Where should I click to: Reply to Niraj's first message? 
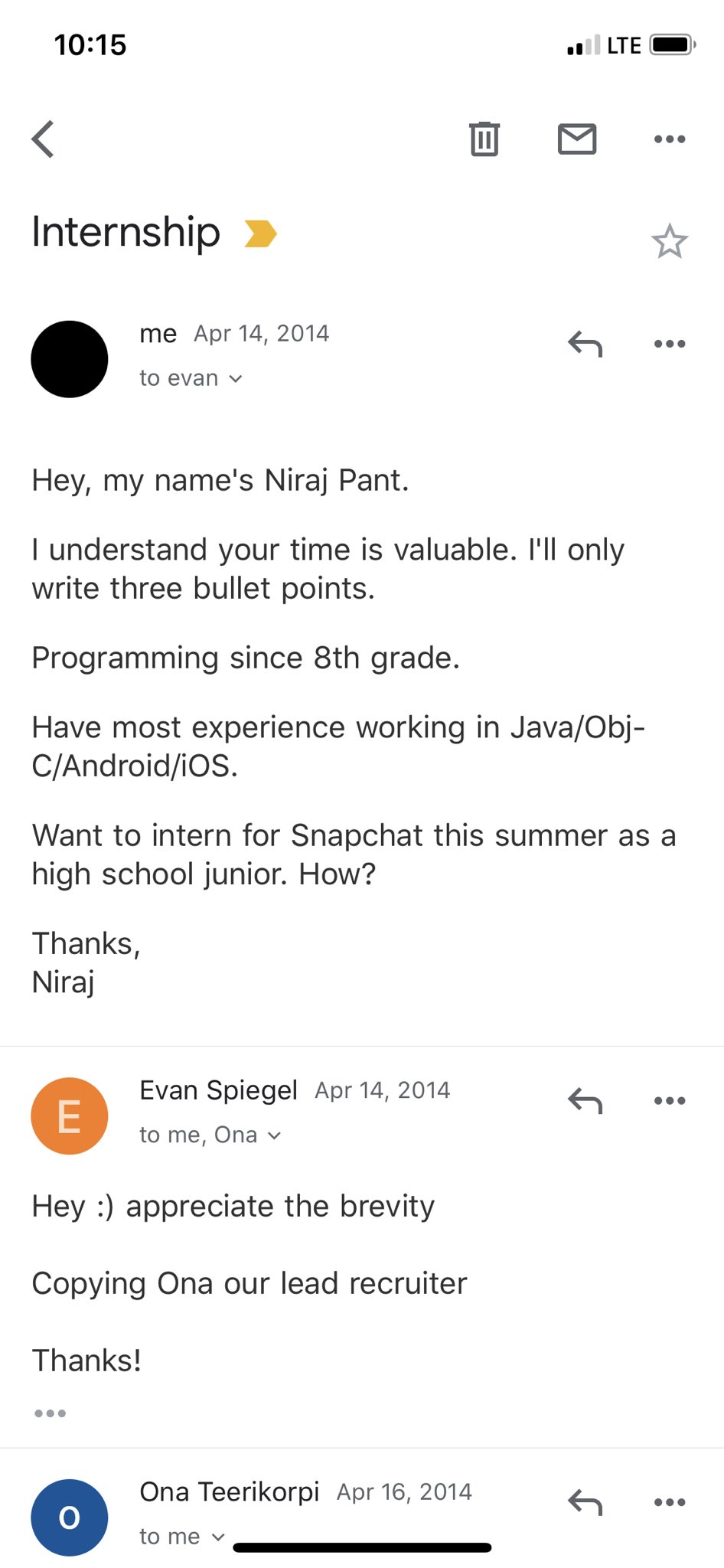[584, 344]
